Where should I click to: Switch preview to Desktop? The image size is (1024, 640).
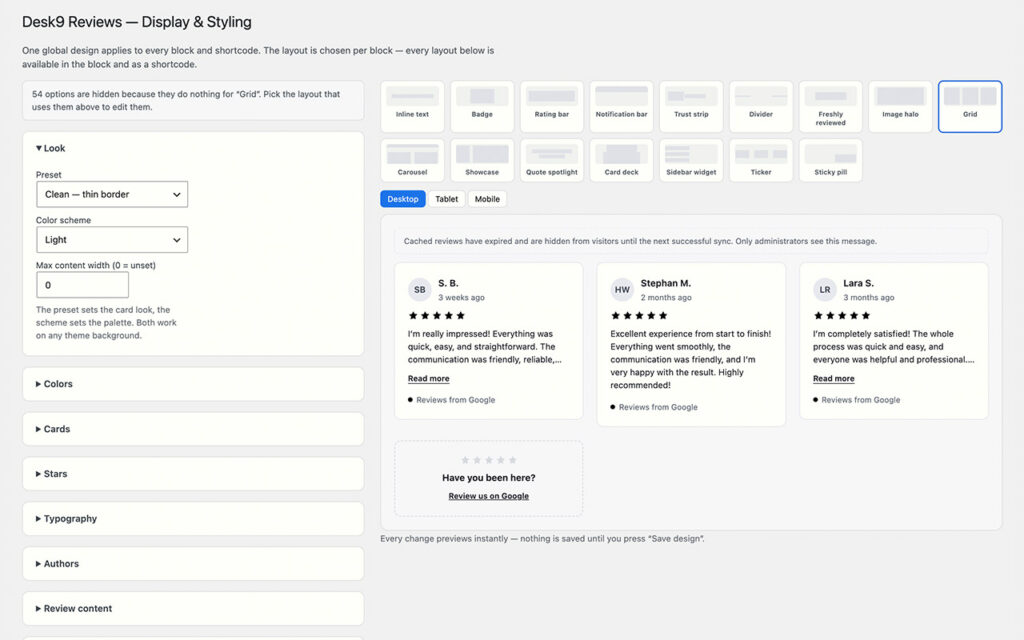403,199
